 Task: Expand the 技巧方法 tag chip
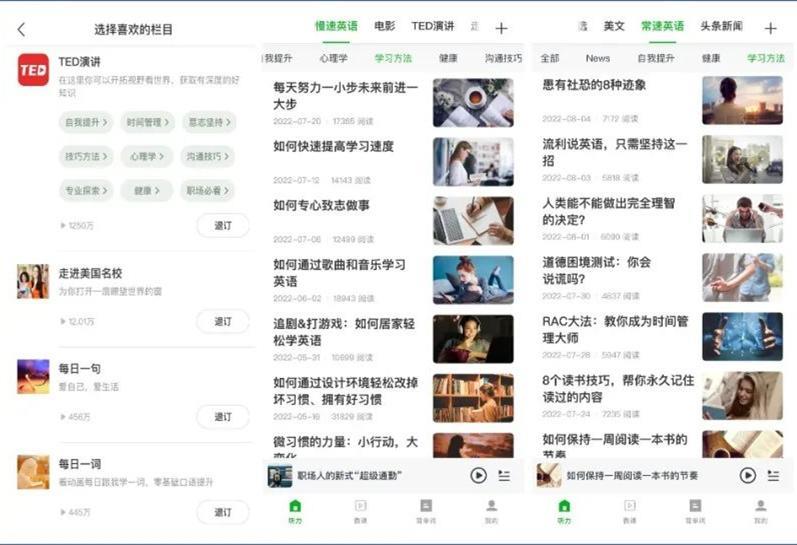86,156
